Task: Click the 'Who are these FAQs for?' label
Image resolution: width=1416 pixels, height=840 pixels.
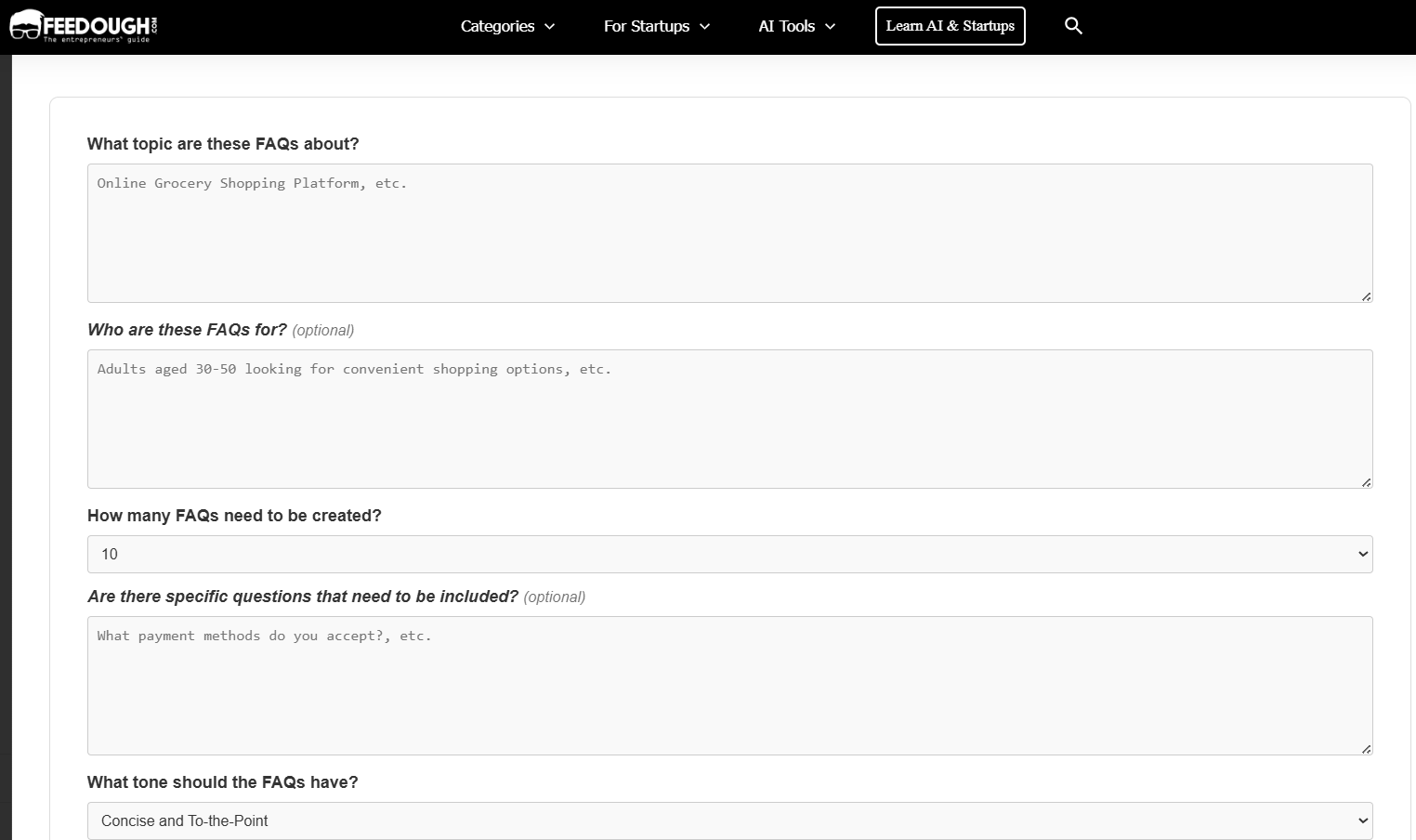Action: click(187, 330)
